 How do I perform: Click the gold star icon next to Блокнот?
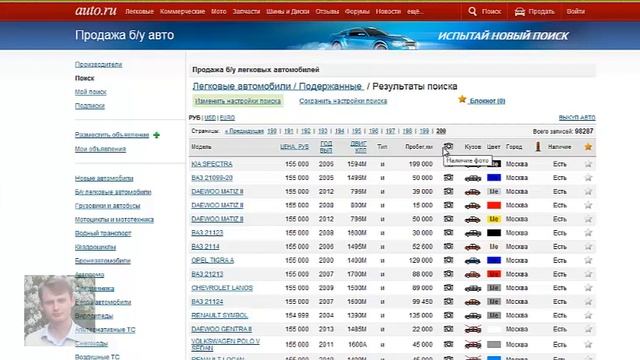click(462, 99)
